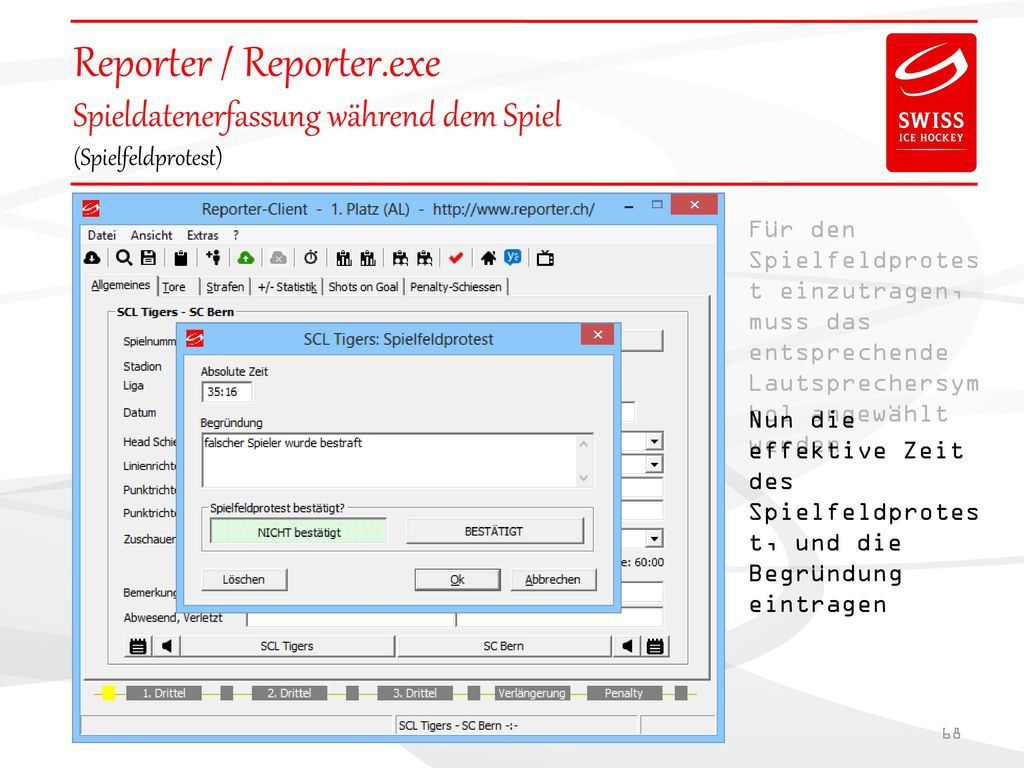Click grey marker between 2. and 3. Drittel

(352, 693)
